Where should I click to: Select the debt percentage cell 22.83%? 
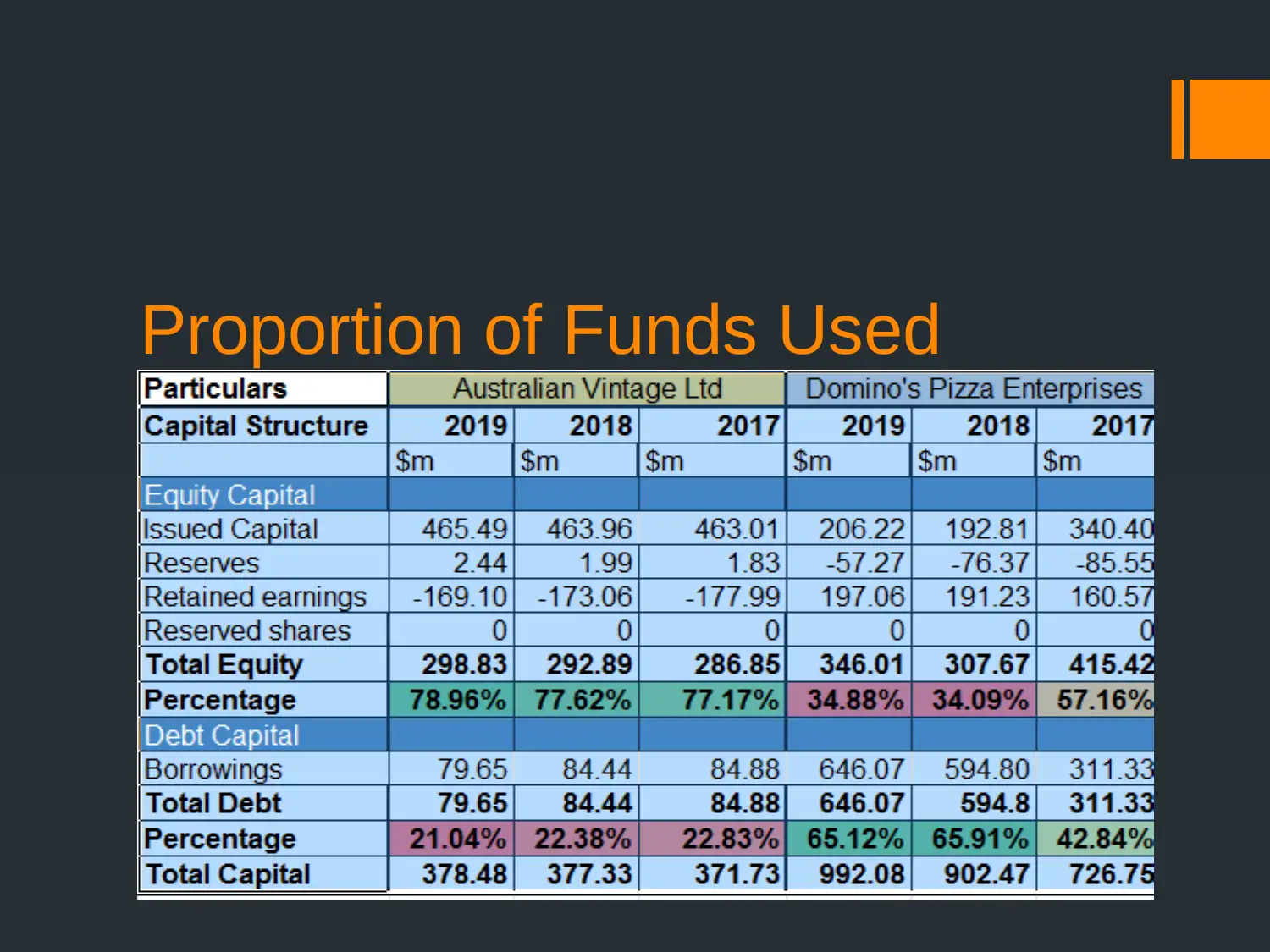point(712,839)
